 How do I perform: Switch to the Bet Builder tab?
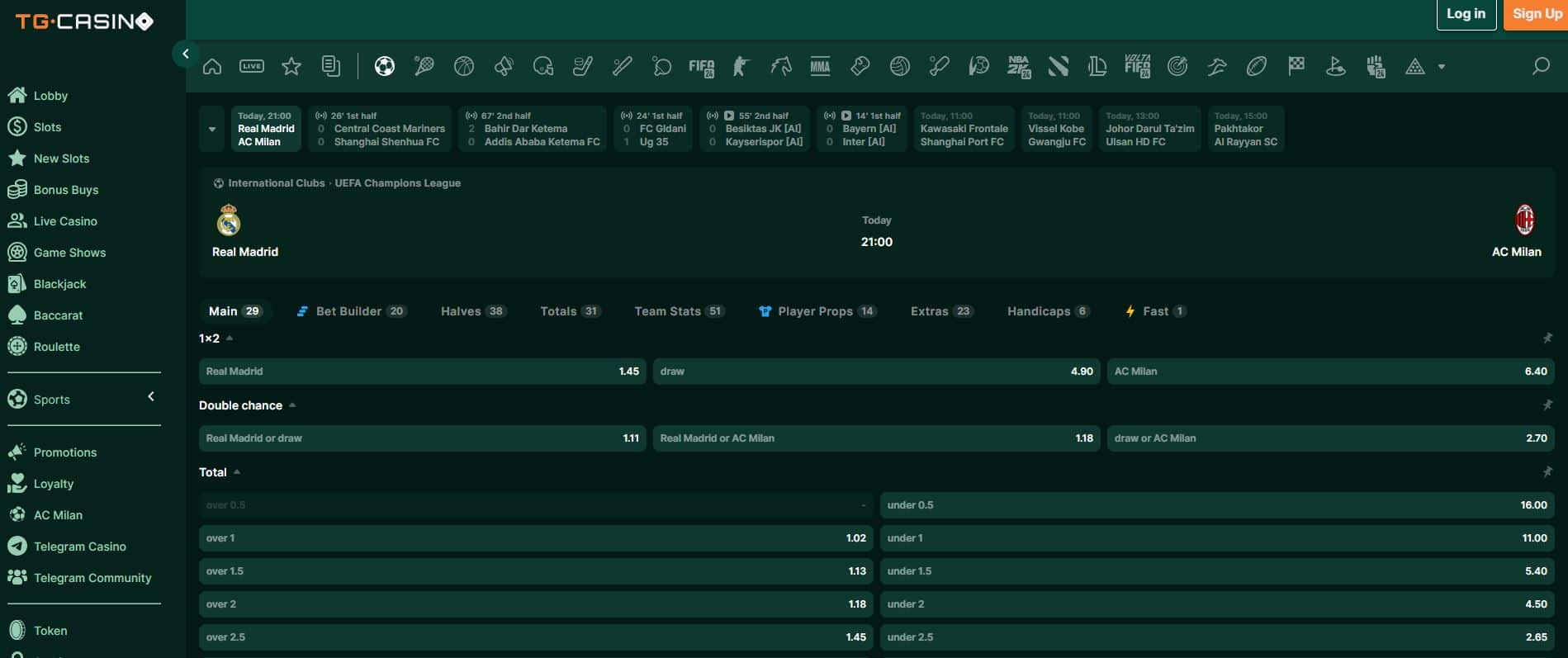pyautogui.click(x=351, y=311)
